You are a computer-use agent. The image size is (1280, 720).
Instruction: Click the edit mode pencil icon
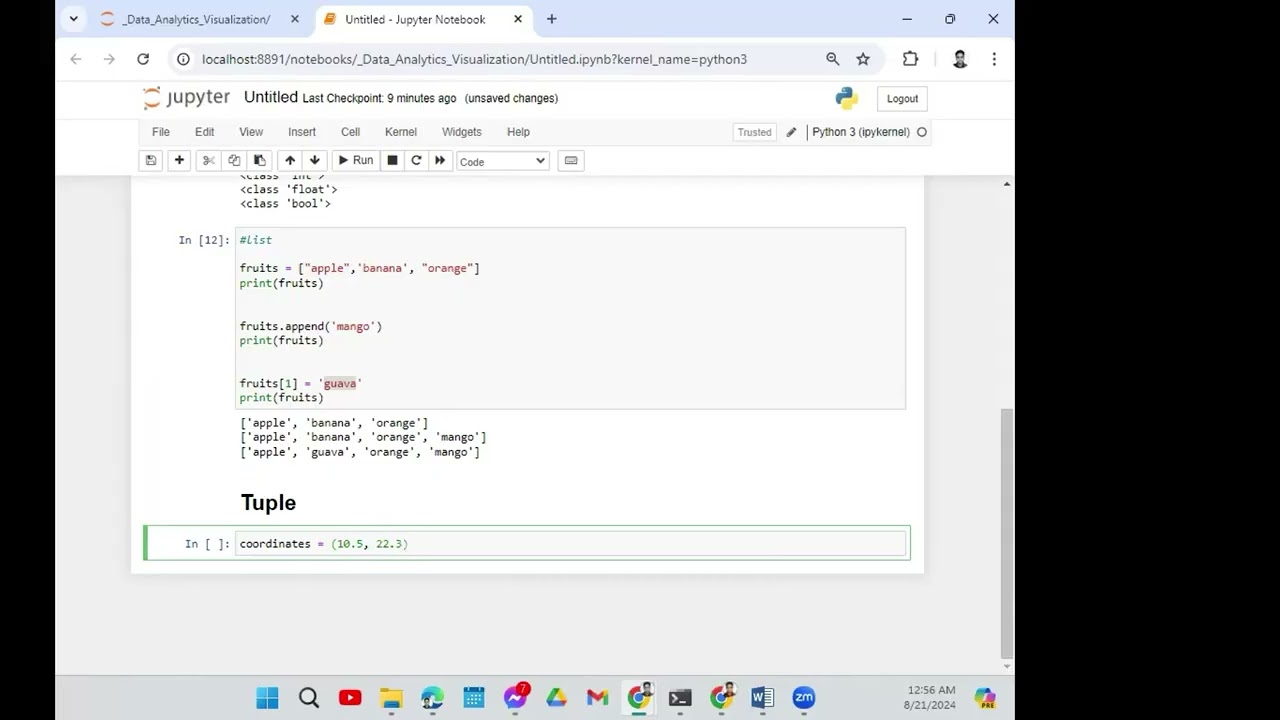[791, 132]
